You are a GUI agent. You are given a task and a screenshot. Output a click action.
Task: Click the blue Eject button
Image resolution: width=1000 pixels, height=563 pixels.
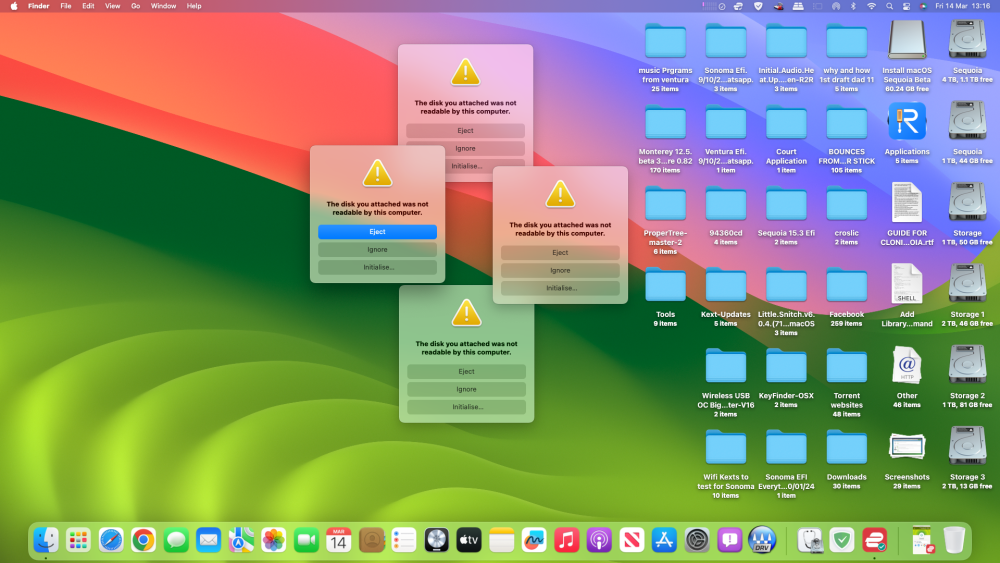(377, 231)
